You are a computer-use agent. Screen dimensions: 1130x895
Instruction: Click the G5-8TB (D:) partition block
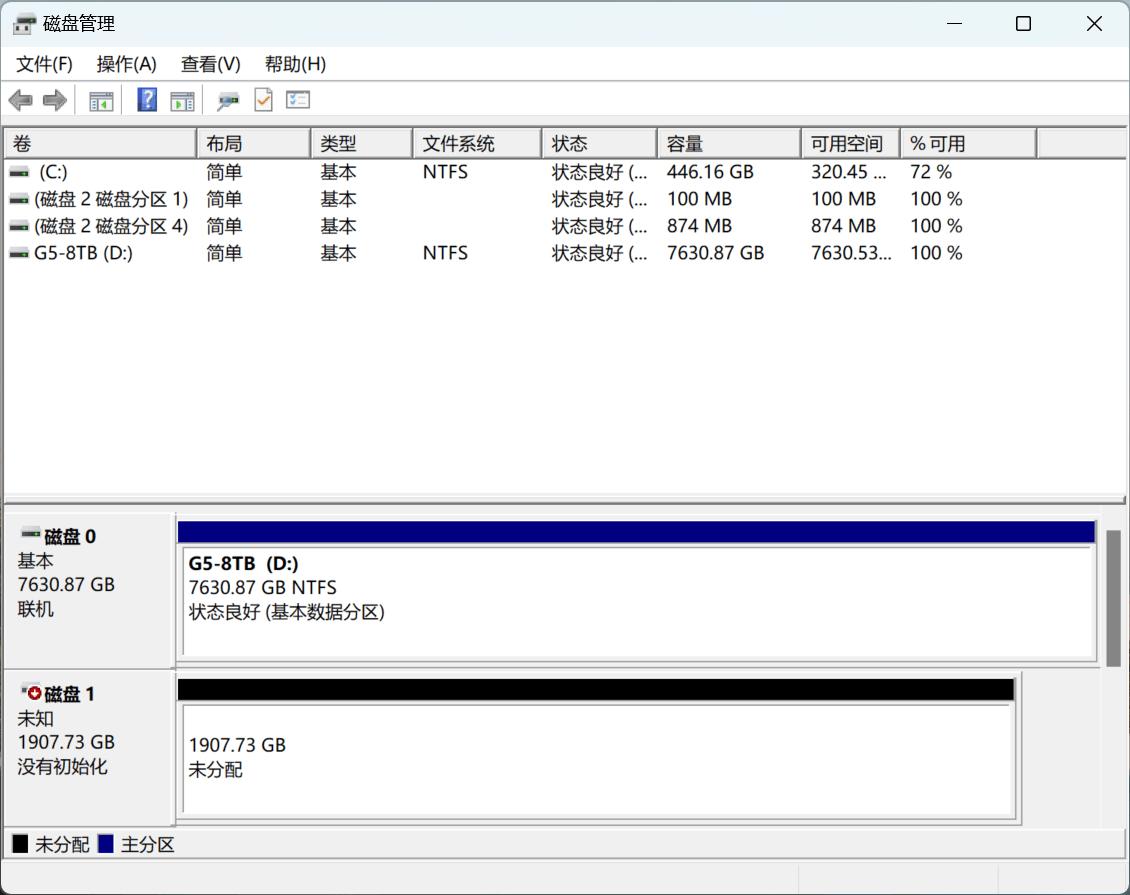tap(636, 600)
